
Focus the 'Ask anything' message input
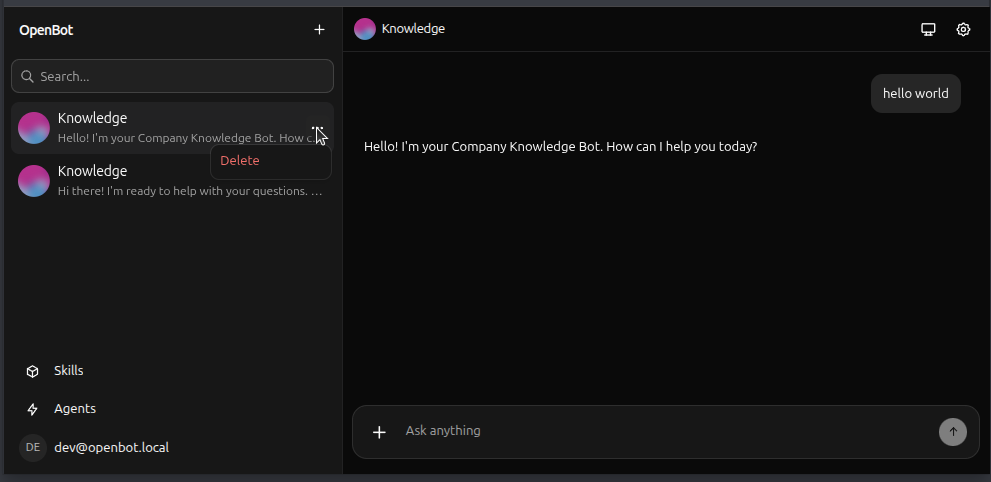[x=667, y=431]
